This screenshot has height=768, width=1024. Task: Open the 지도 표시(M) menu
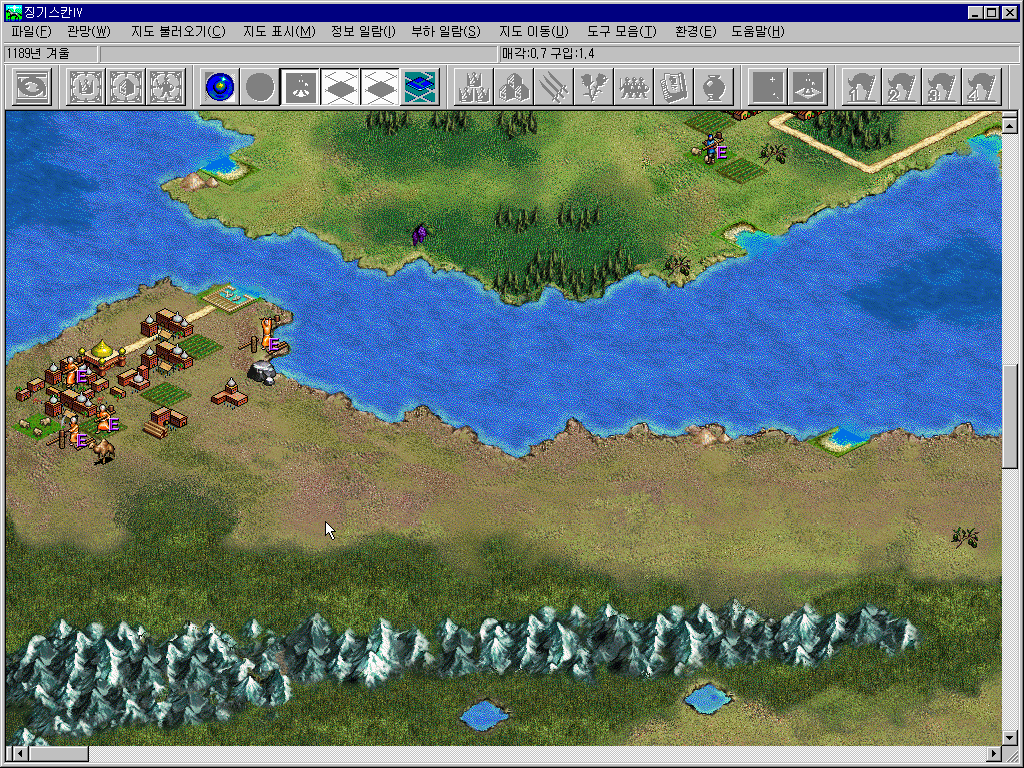[x=279, y=31]
